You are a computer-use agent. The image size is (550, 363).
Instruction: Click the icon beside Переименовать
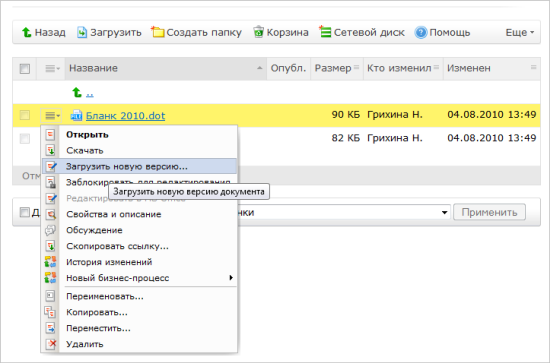[50, 296]
